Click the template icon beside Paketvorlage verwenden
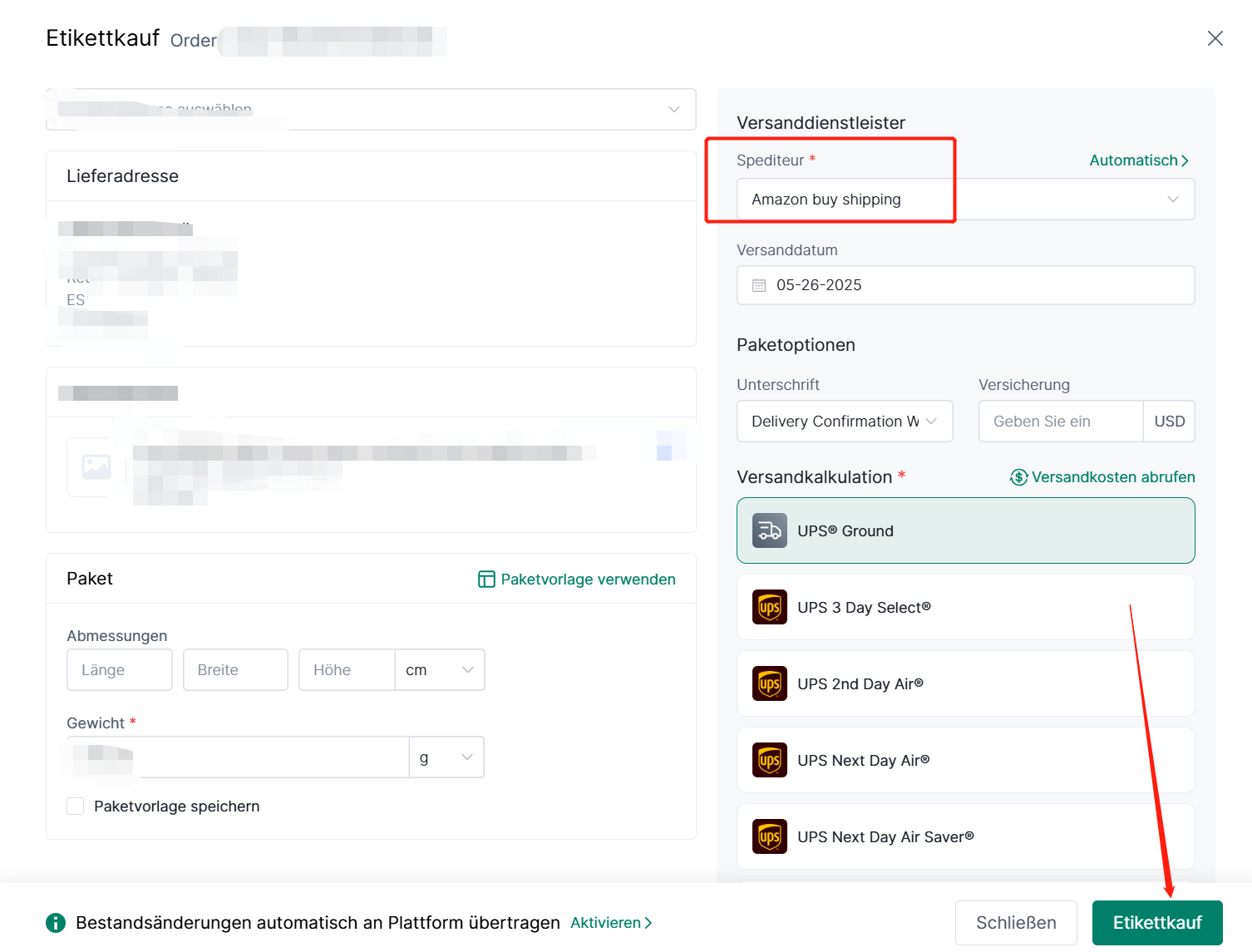The width and height of the screenshot is (1252, 952). (x=486, y=580)
